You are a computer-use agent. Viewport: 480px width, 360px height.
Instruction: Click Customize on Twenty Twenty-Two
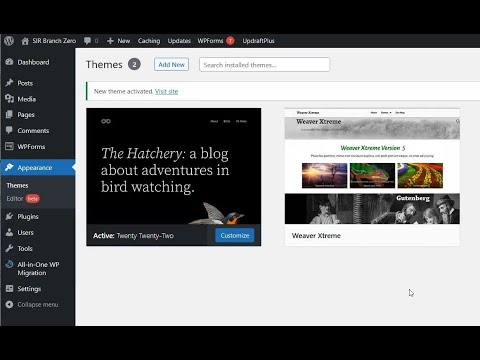pyautogui.click(x=235, y=235)
